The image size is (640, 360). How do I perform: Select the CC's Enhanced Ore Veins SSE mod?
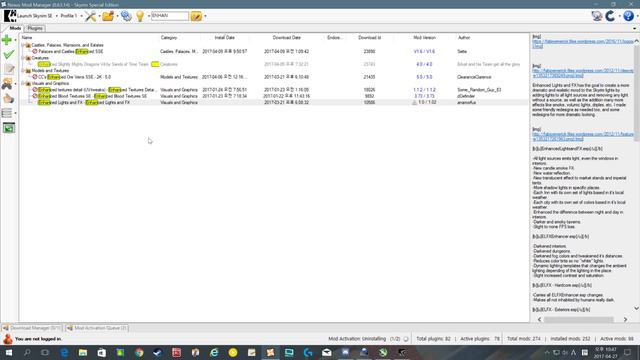[74, 77]
